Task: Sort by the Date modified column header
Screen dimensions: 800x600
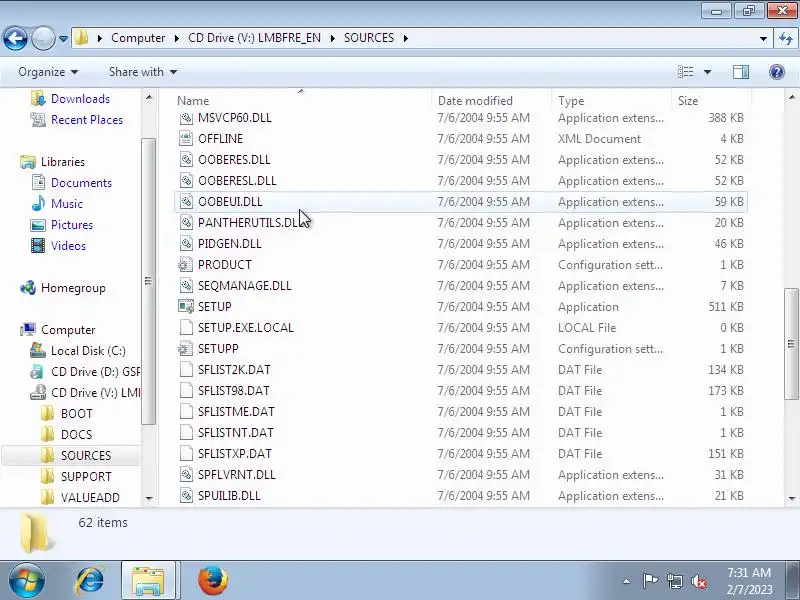Action: [x=475, y=101]
